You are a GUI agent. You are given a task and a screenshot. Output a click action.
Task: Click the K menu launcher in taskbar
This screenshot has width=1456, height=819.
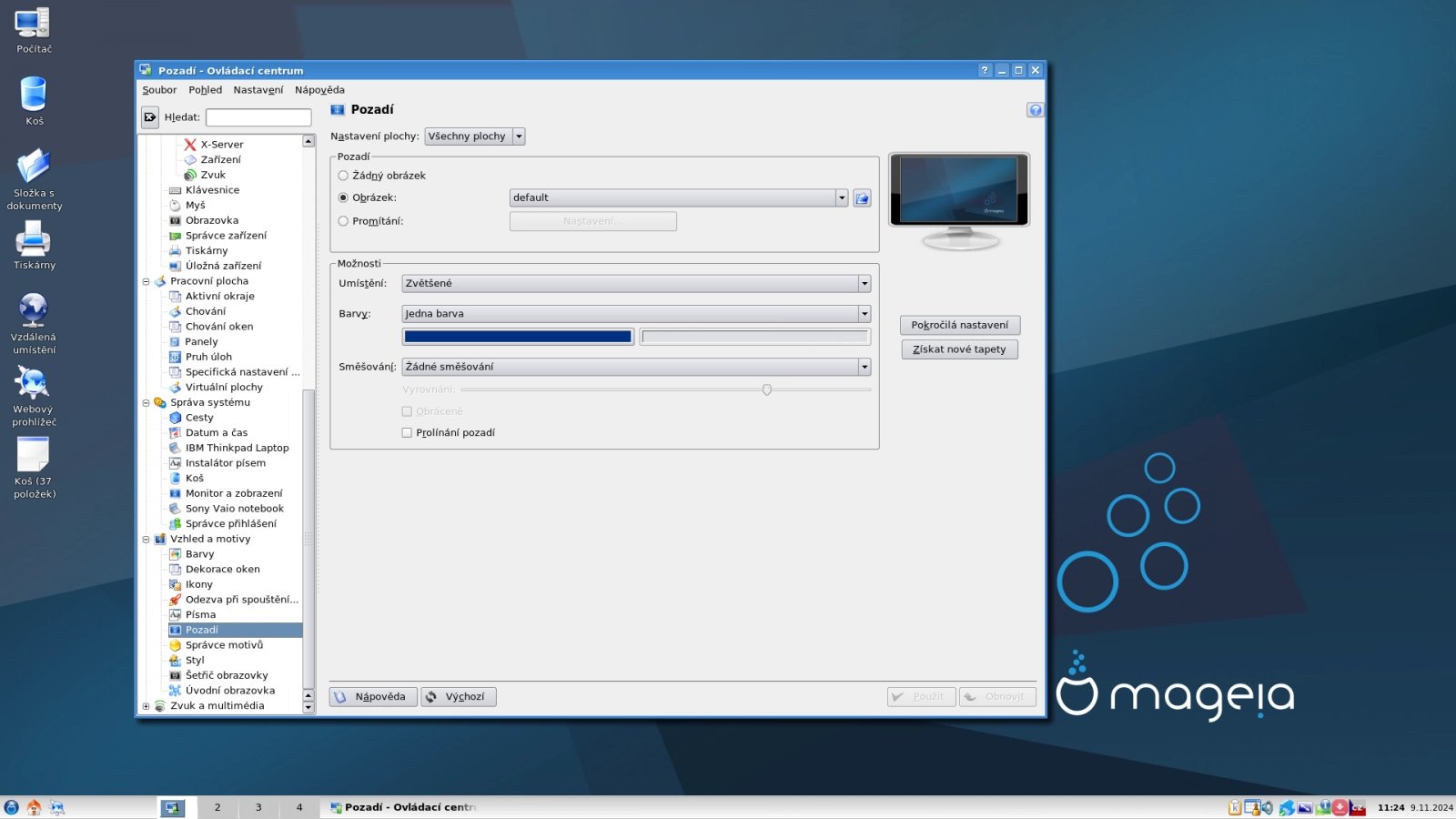pyautogui.click(x=11, y=807)
